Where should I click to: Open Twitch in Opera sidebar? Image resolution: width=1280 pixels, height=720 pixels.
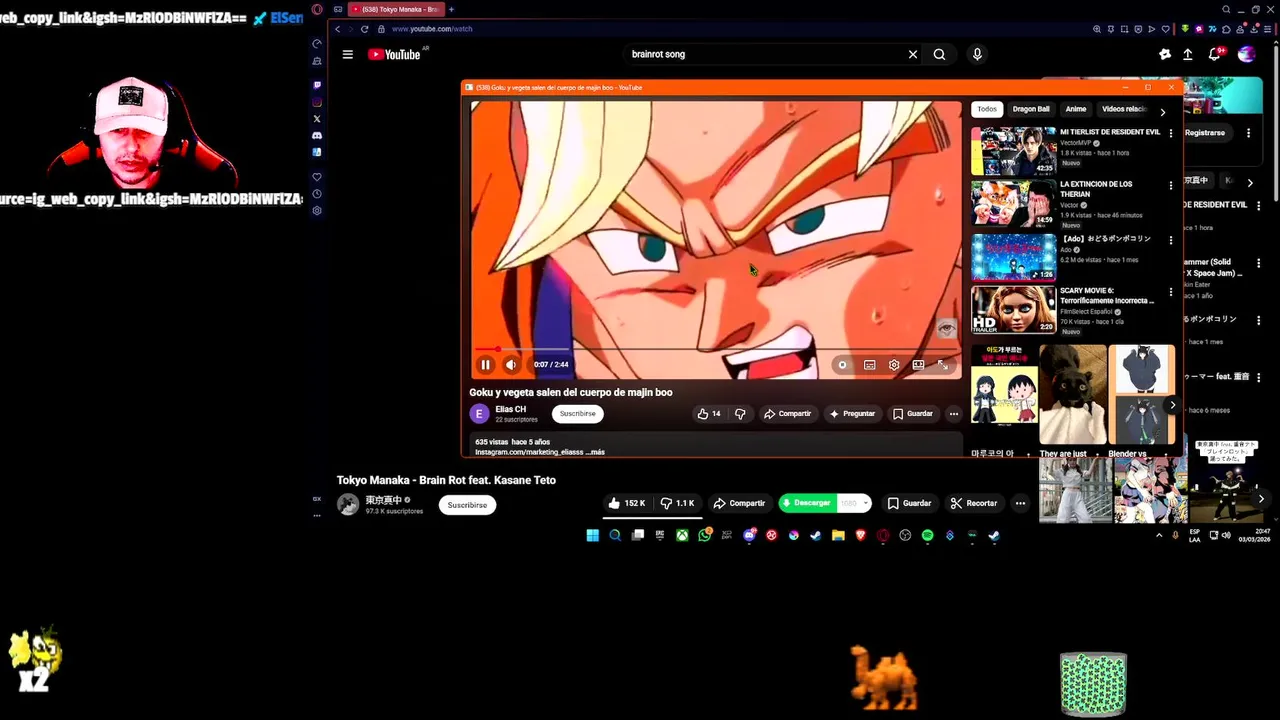tap(317, 85)
